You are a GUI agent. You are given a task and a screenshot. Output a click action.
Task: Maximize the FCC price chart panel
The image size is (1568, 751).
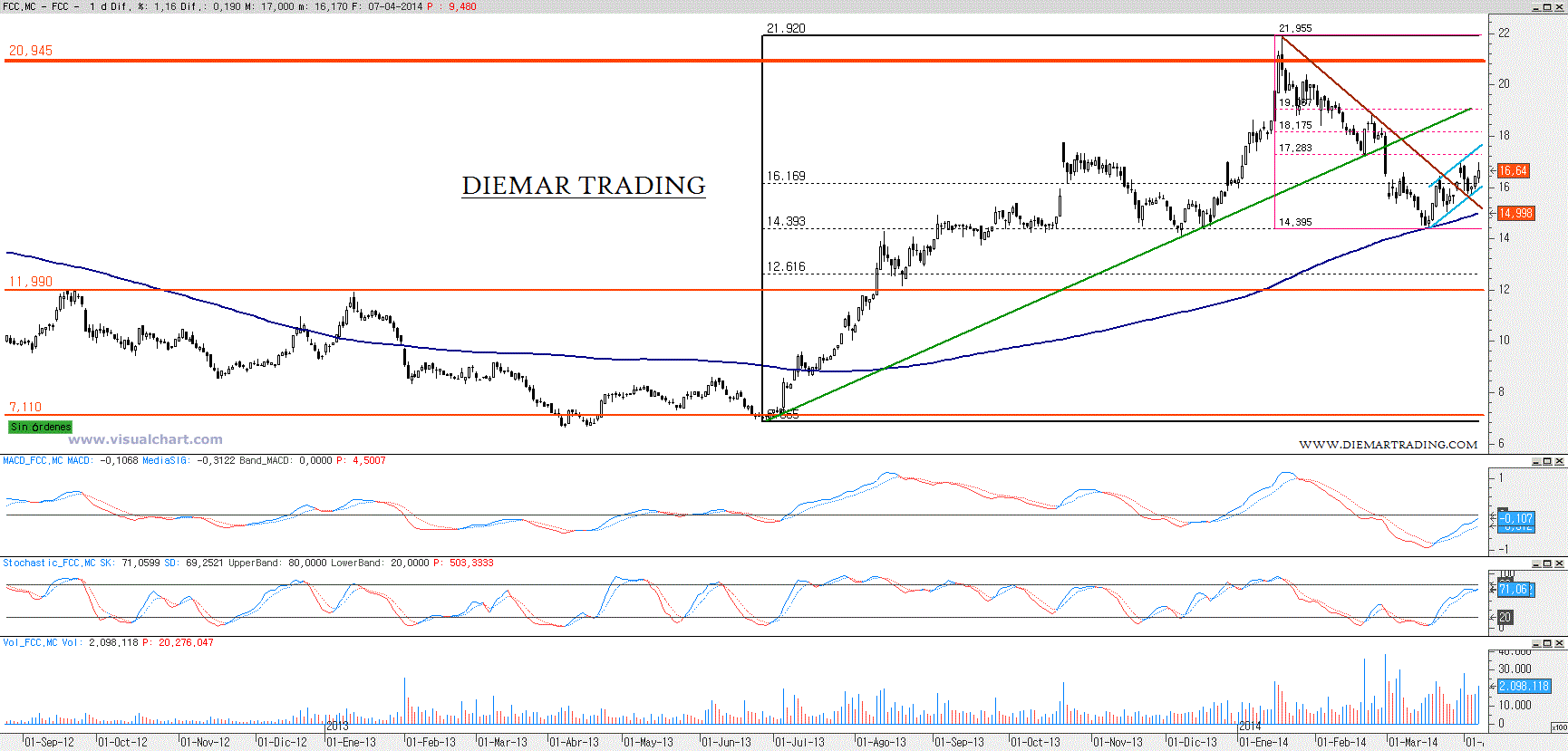(x=1548, y=7)
